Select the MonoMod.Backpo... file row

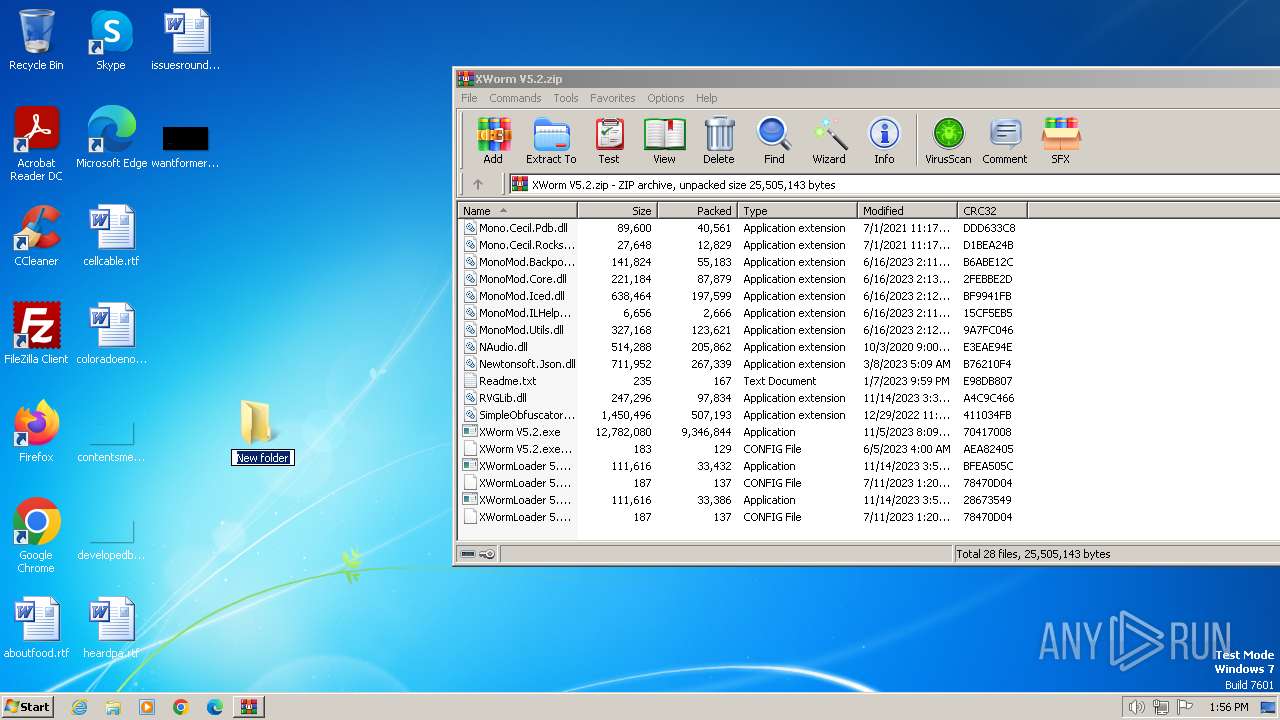740,262
